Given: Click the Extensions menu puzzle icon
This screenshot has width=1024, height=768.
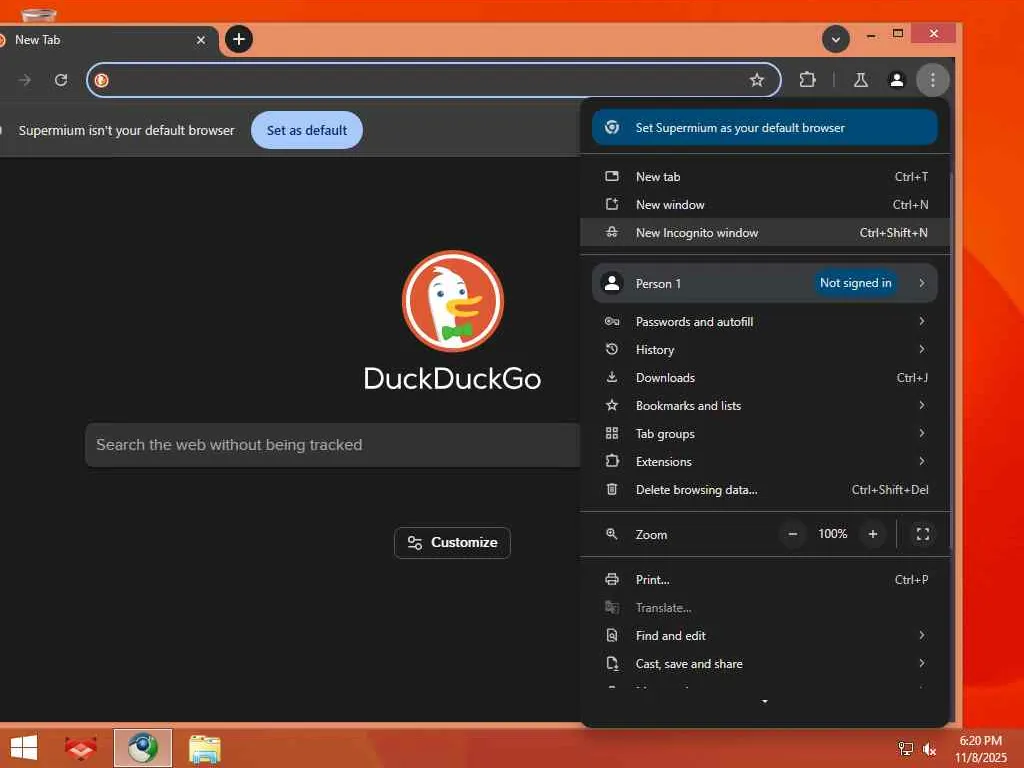Looking at the screenshot, I should [612, 461].
